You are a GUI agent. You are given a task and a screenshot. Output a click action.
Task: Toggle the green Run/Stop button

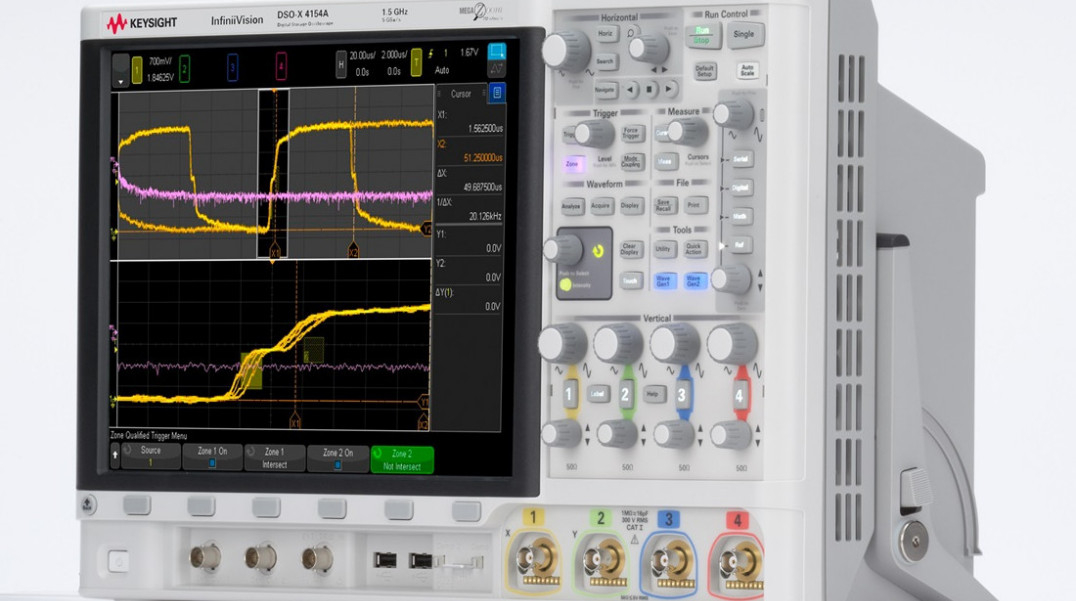tap(703, 35)
